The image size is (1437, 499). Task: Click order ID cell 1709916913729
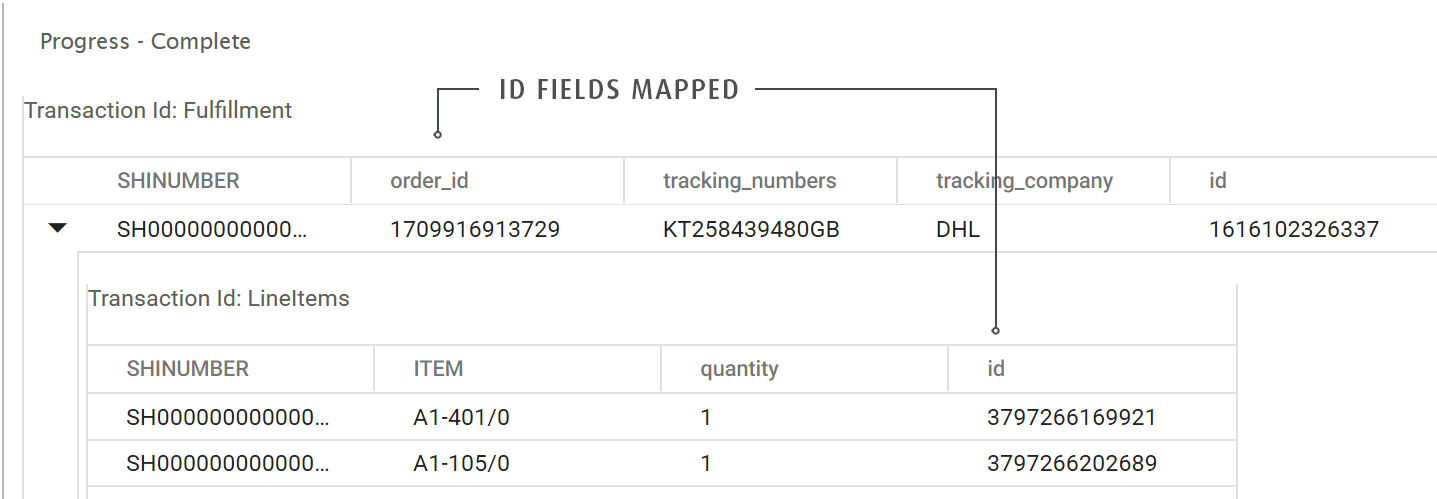click(475, 230)
